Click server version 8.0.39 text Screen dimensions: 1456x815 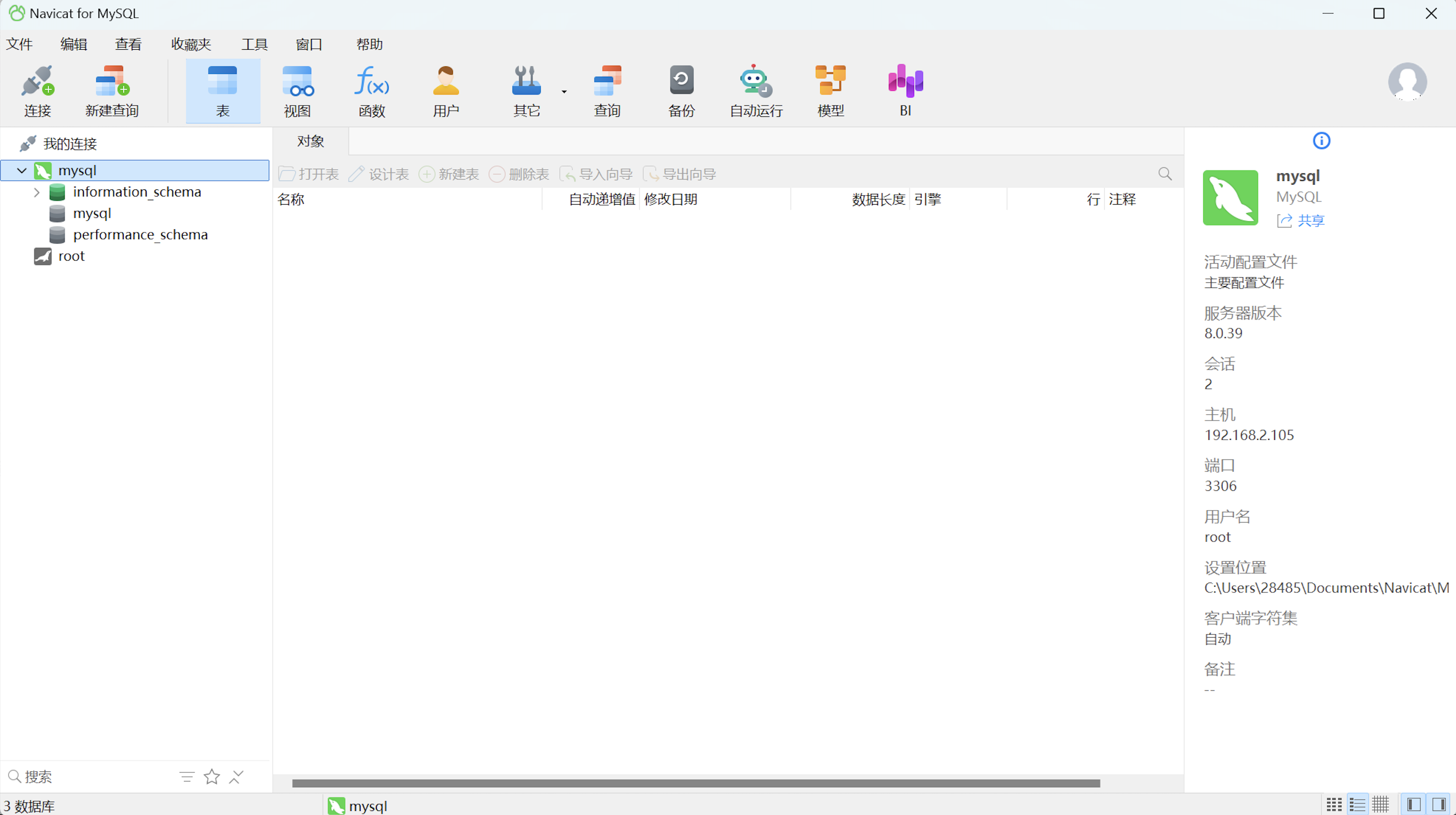(1223, 333)
